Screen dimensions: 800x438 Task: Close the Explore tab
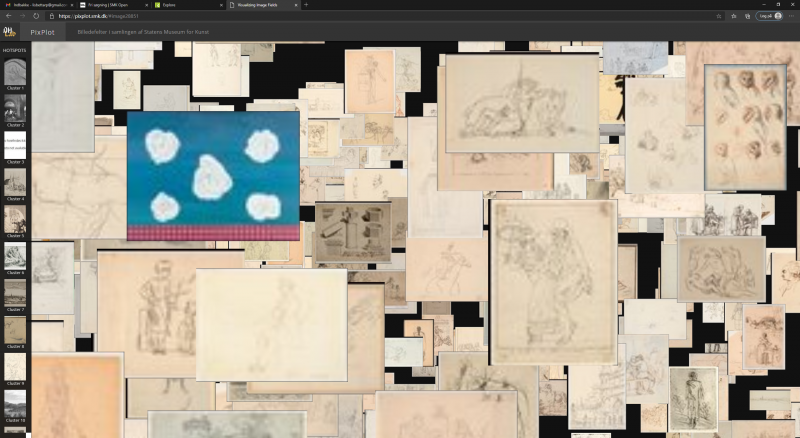221,5
